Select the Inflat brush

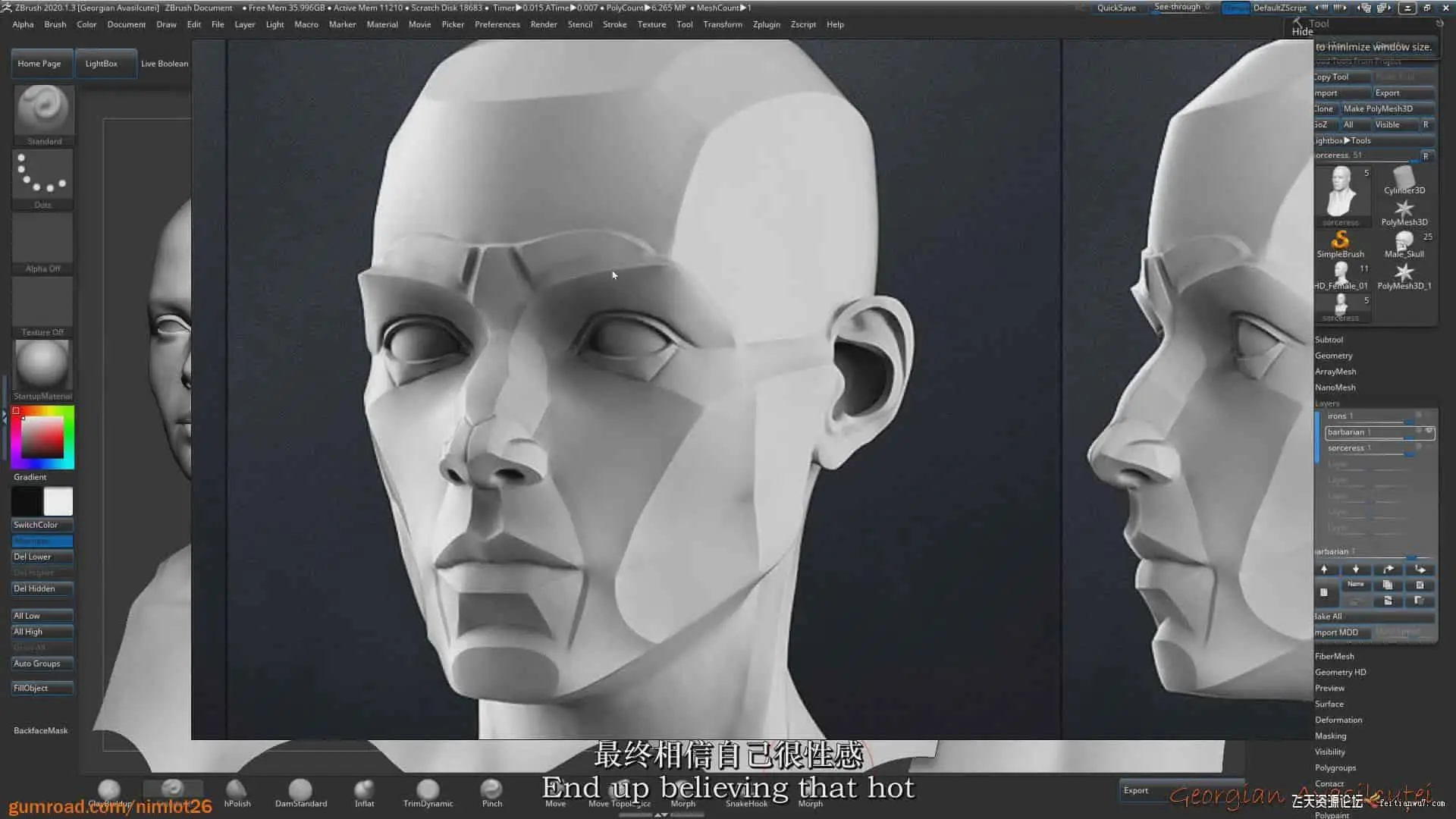[x=364, y=791]
